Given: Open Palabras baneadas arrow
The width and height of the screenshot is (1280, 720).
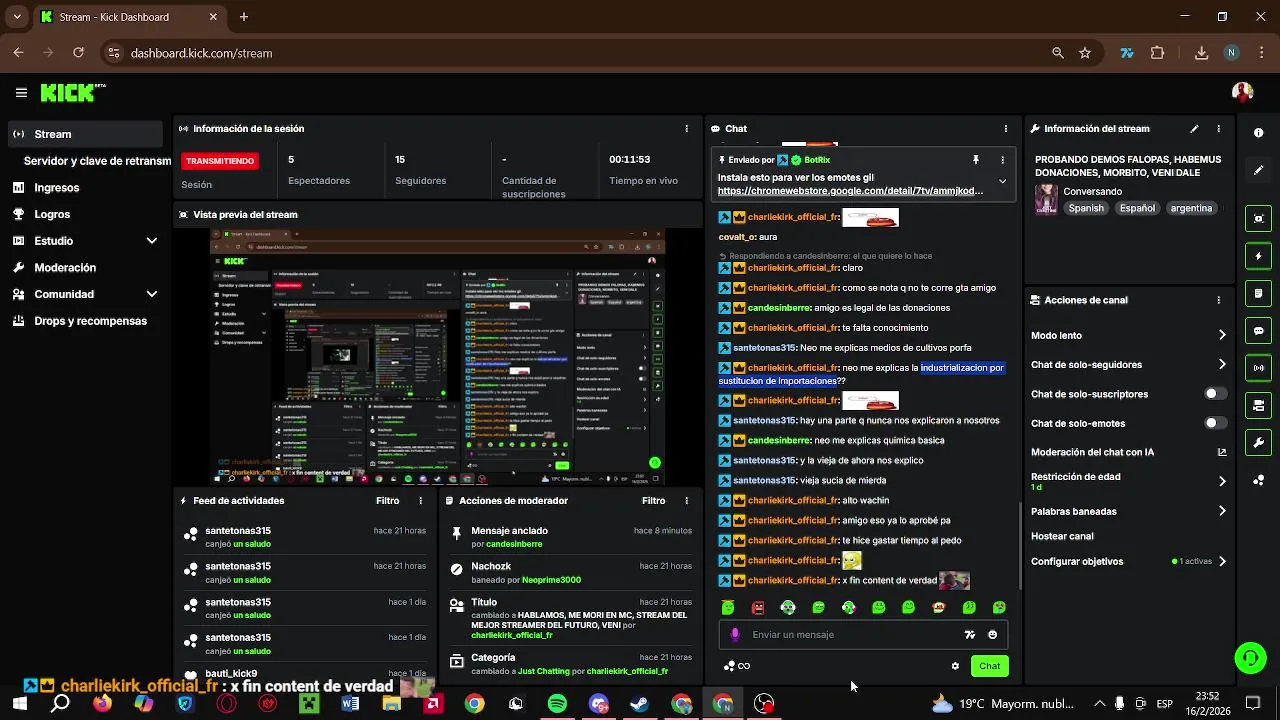Looking at the screenshot, I should coord(1222,511).
